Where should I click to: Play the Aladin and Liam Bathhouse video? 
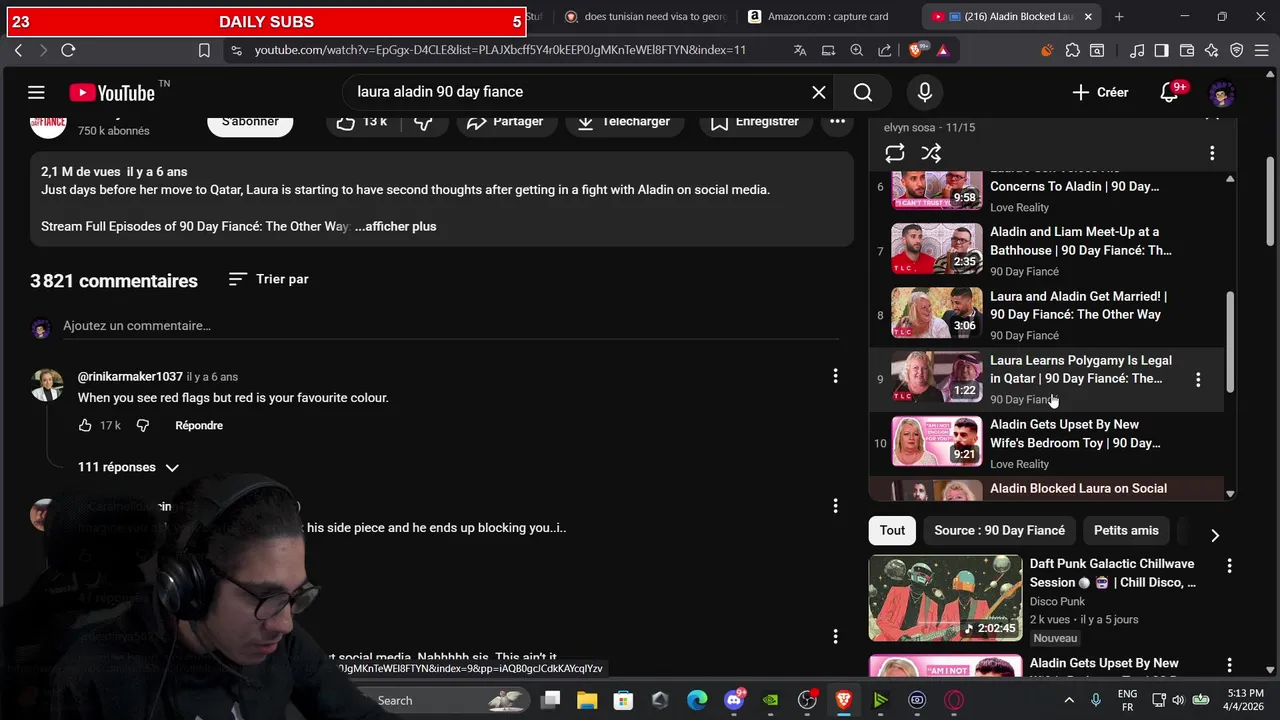coord(1046,250)
